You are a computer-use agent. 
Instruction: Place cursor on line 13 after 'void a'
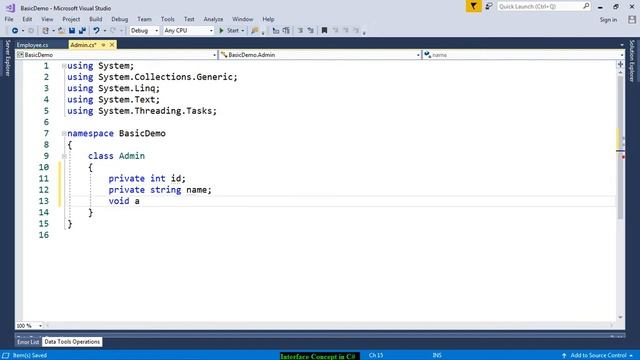pyautogui.click(x=140, y=201)
